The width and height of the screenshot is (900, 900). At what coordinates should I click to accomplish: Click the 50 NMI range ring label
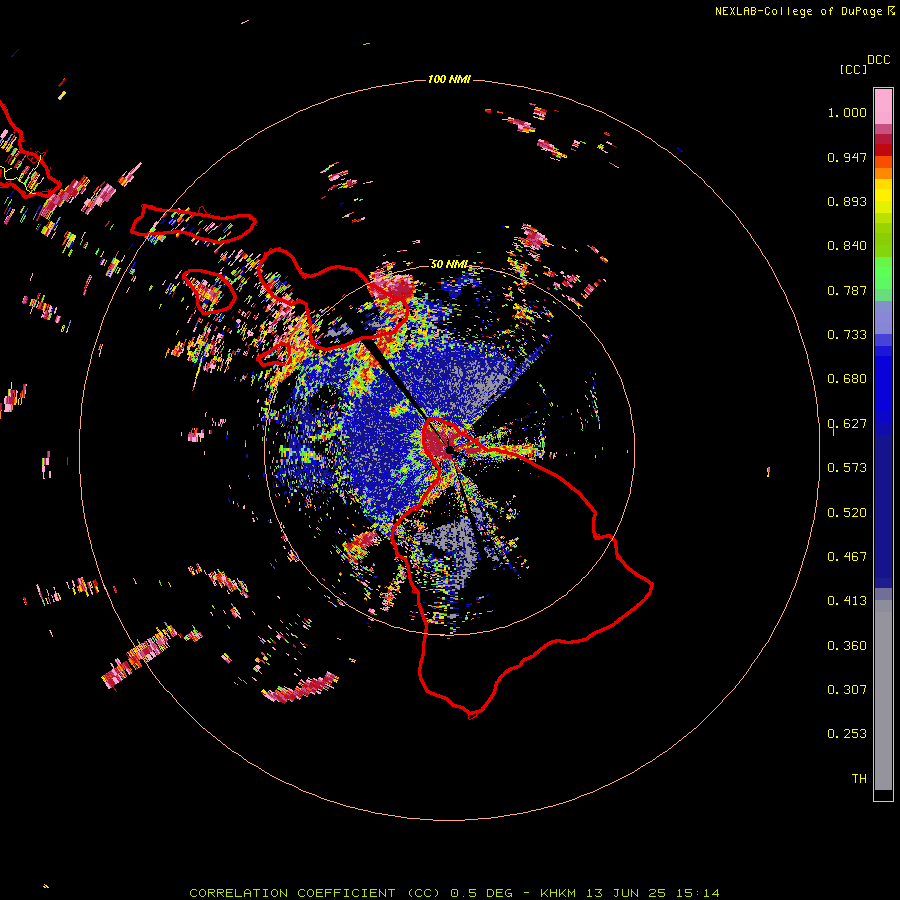pos(449,264)
